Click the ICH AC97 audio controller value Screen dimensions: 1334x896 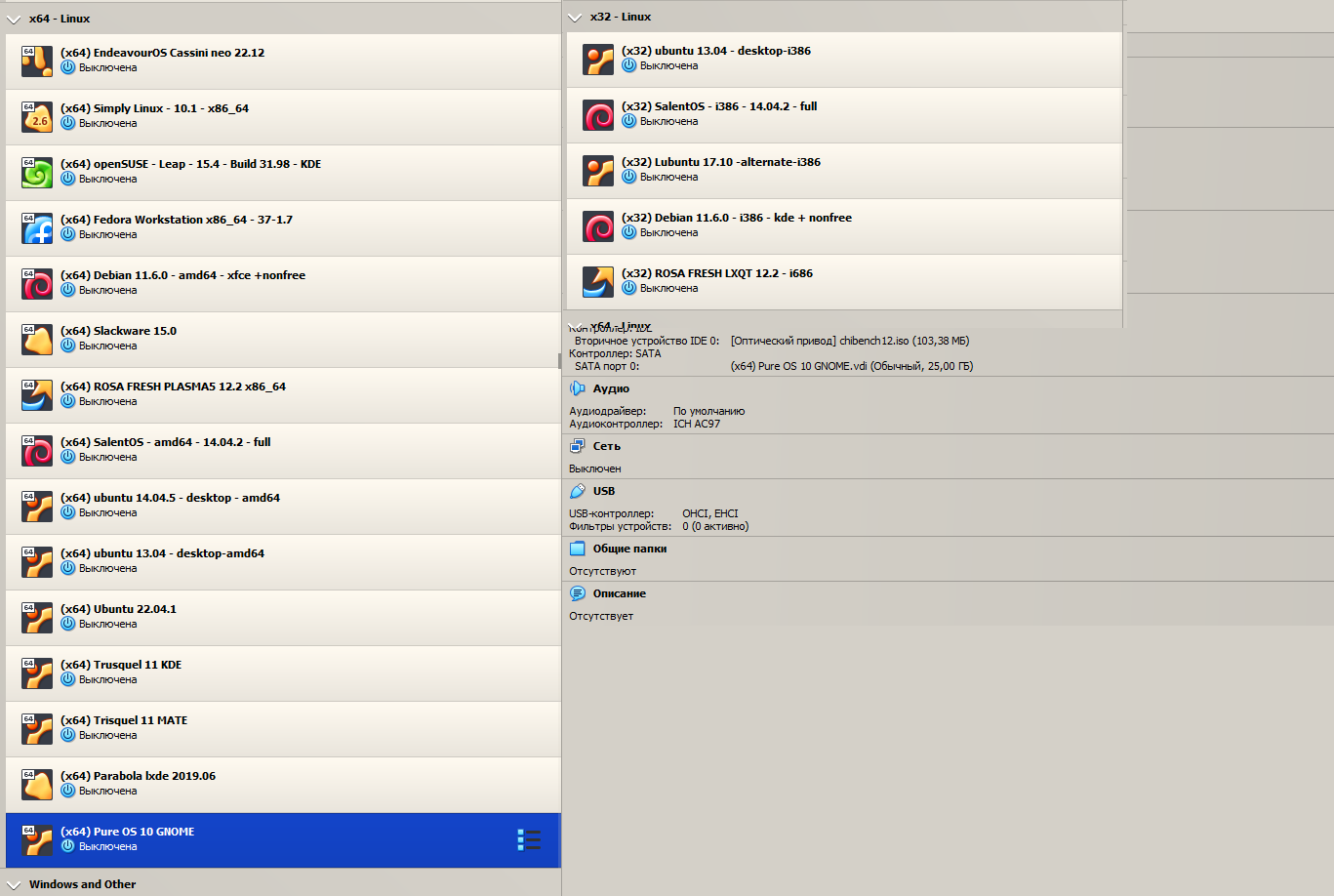point(697,424)
